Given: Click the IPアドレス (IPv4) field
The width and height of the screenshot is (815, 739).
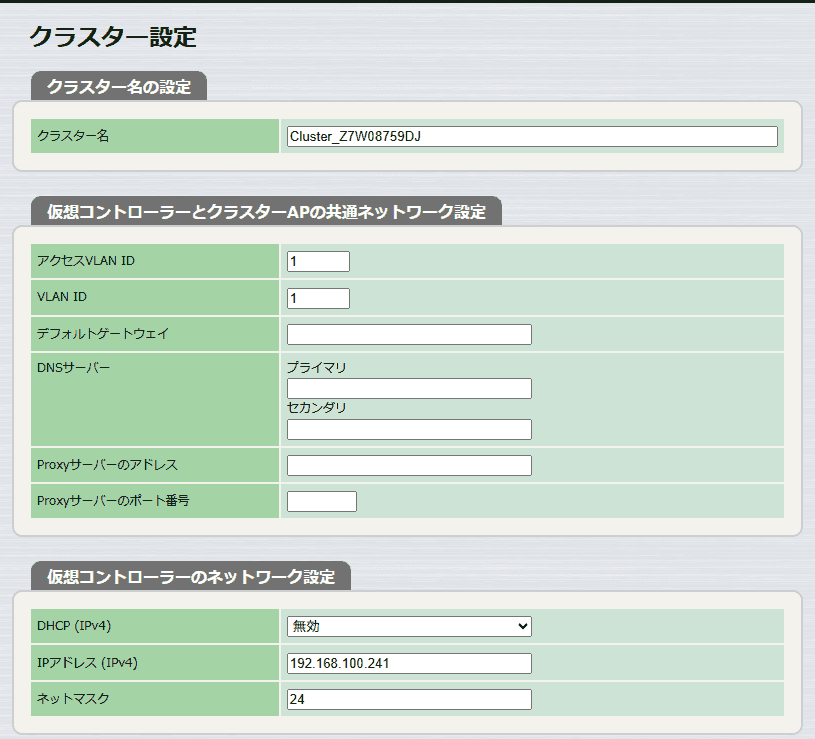Looking at the screenshot, I should [409, 664].
